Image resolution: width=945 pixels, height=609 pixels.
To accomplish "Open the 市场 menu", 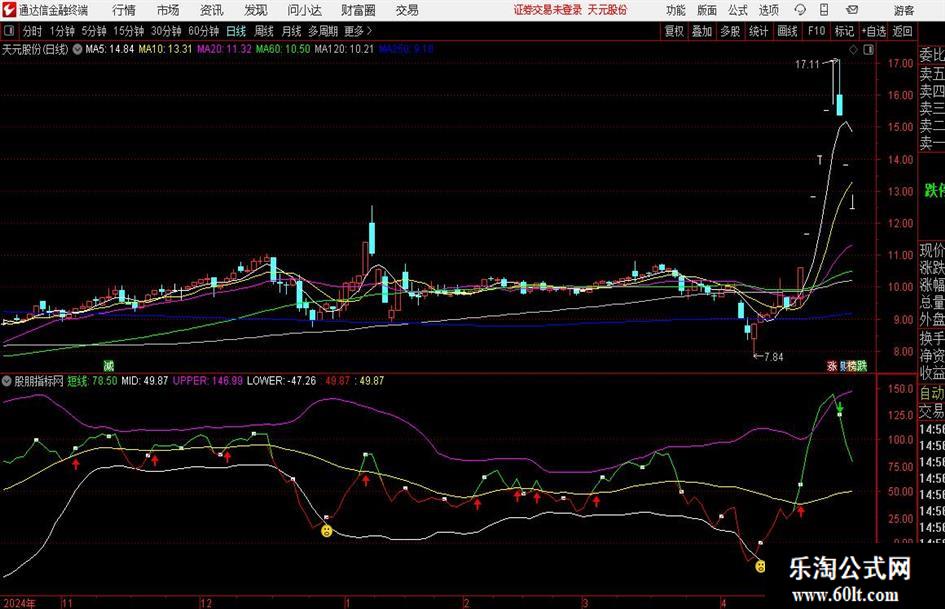I will coord(168,10).
